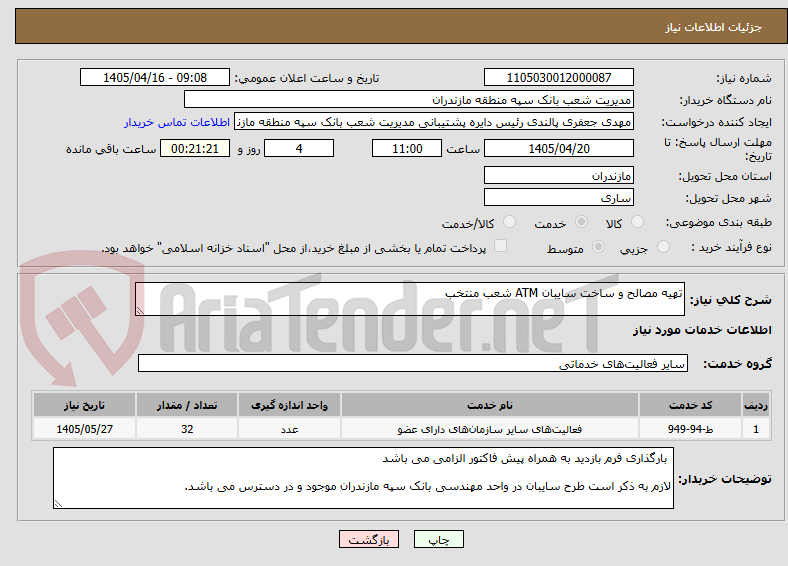Image resolution: width=788 pixels, height=566 pixels.
Task: Click the جزئیات اطلاعات نیاز header title
Action: pos(714,27)
